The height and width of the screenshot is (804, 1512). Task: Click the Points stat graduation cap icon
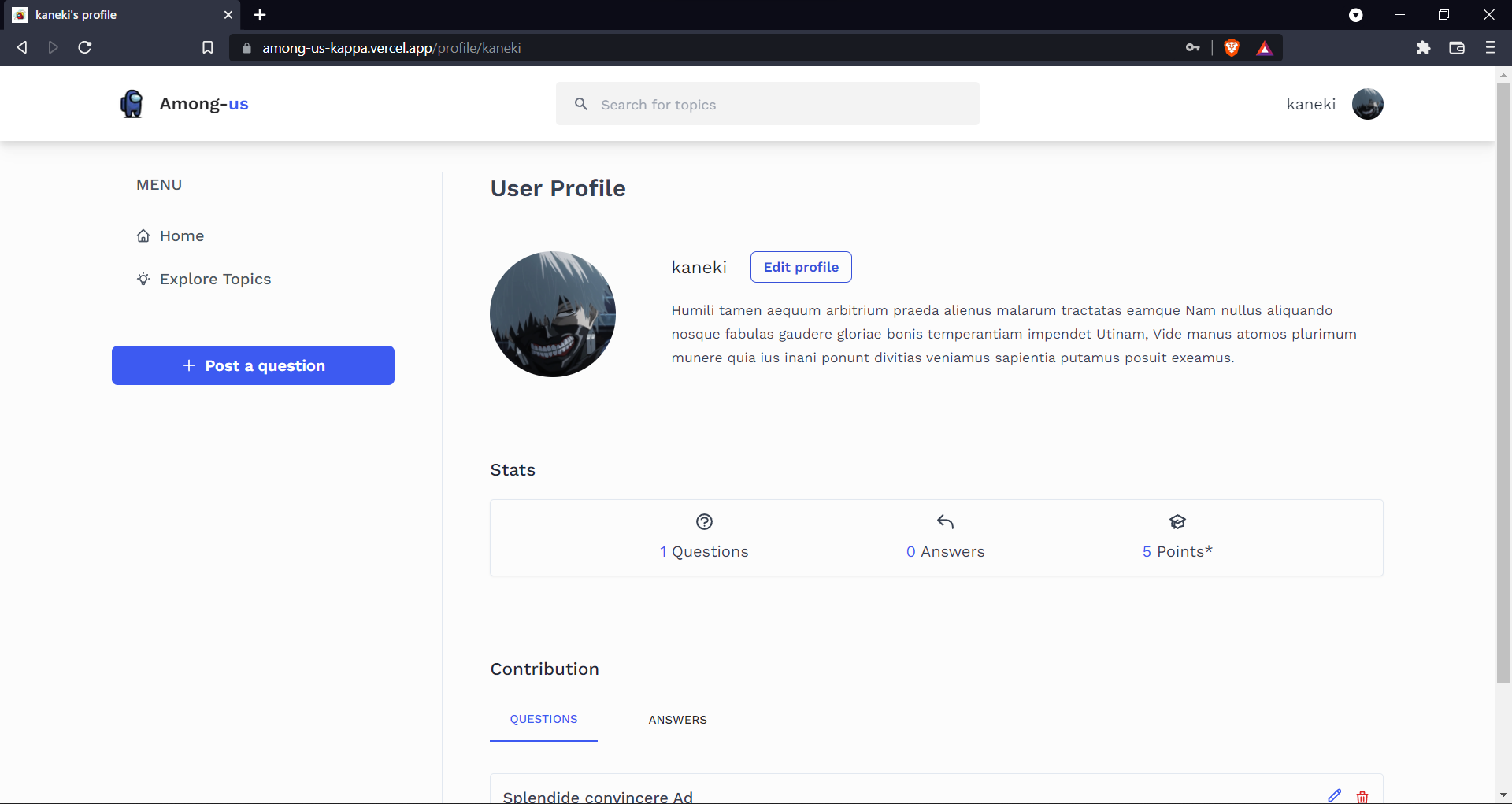tap(1177, 521)
